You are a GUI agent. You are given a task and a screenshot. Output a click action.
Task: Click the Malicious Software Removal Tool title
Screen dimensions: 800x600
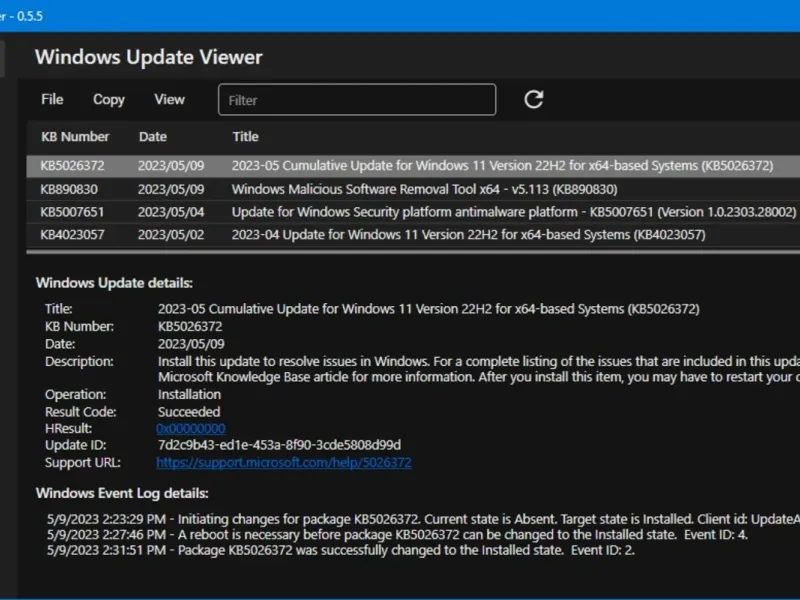(424, 189)
